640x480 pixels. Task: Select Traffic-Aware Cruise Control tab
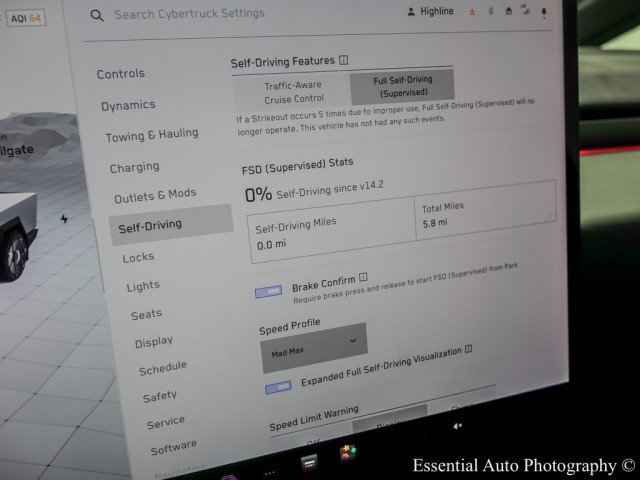(293, 92)
